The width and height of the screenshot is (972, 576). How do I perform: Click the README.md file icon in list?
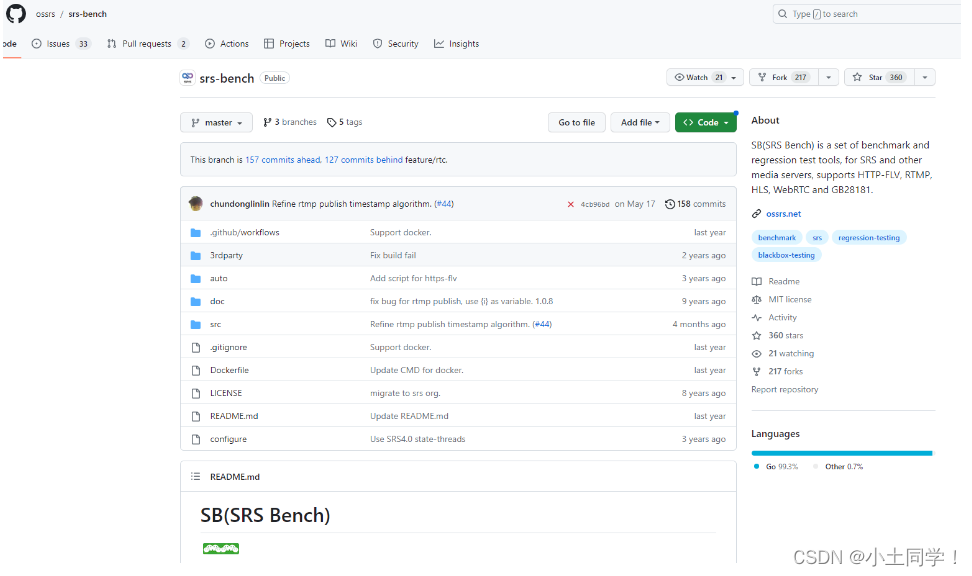coord(196,416)
